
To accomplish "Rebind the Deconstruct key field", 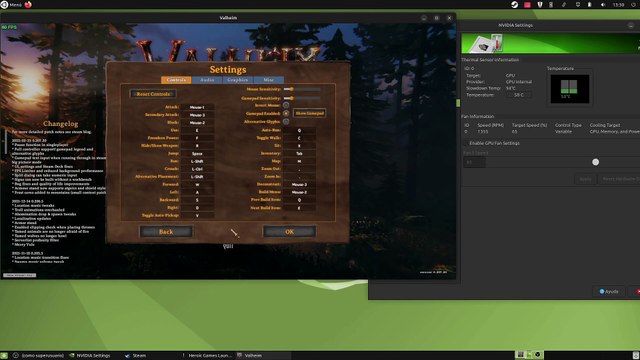I will pyautogui.click(x=299, y=184).
